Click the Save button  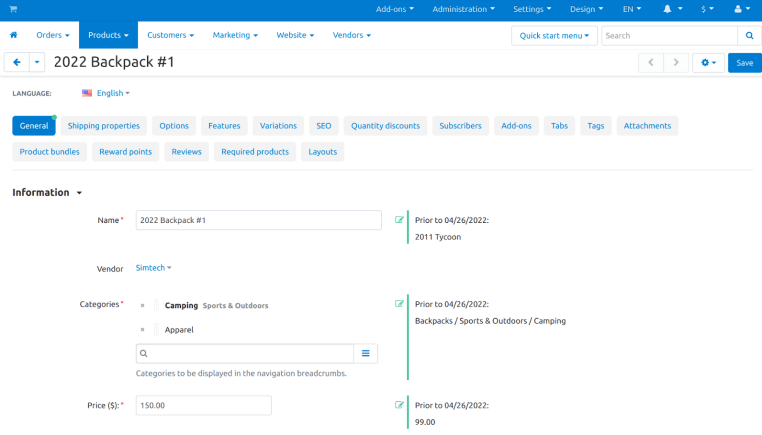click(744, 62)
